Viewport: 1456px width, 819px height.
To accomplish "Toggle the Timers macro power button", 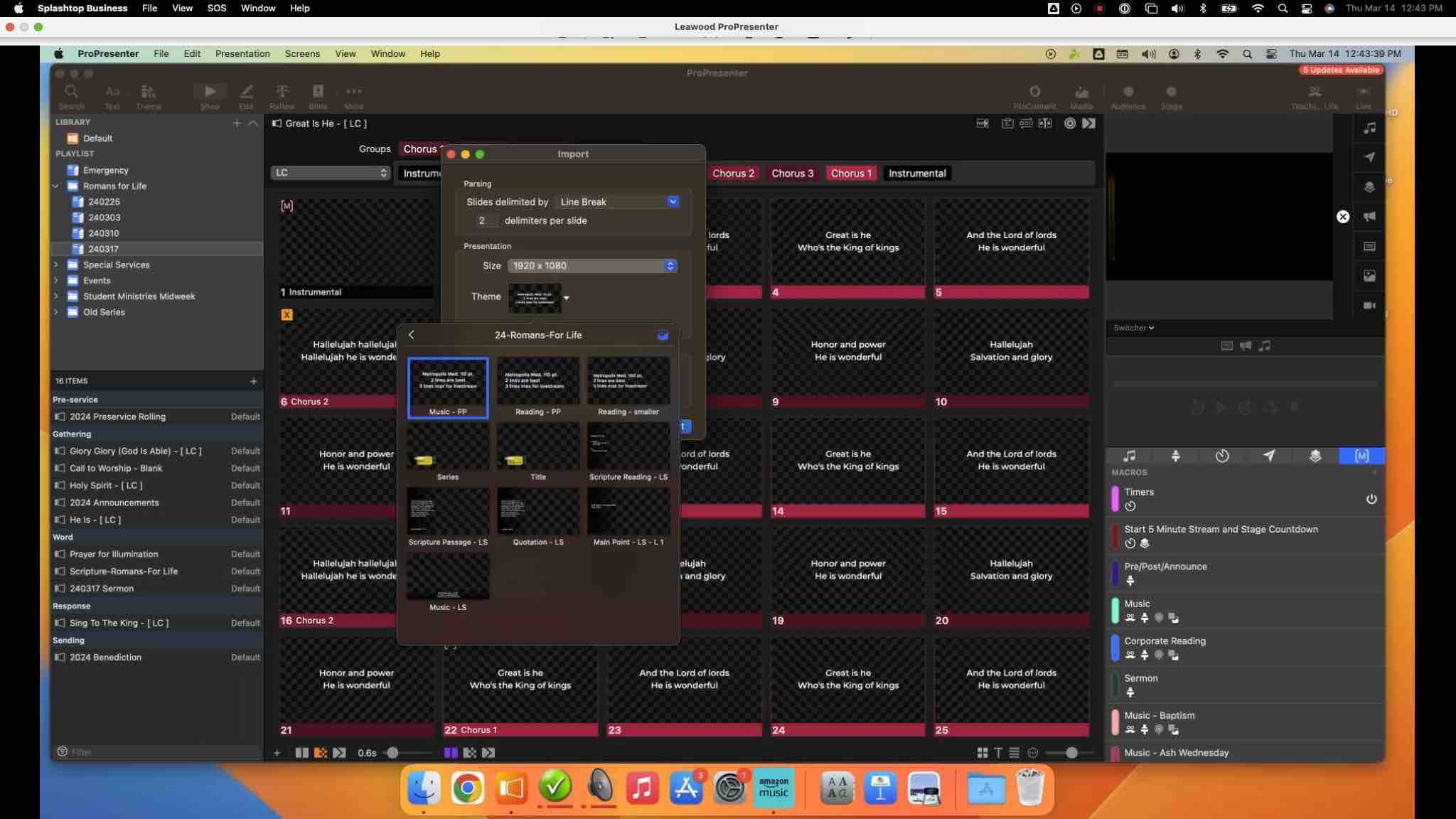I will [1371, 499].
